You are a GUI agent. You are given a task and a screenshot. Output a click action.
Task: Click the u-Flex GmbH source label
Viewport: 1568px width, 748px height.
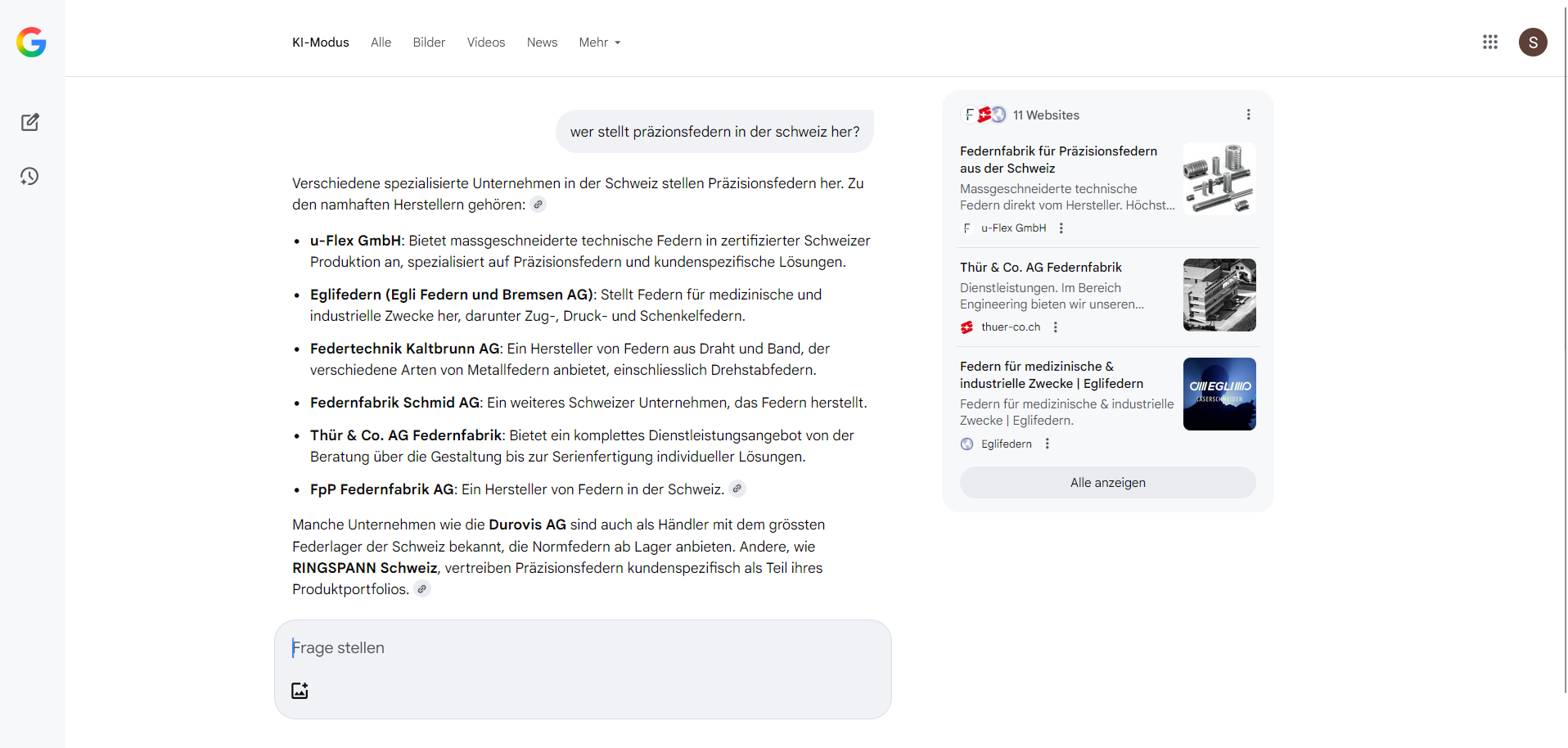(x=1013, y=228)
